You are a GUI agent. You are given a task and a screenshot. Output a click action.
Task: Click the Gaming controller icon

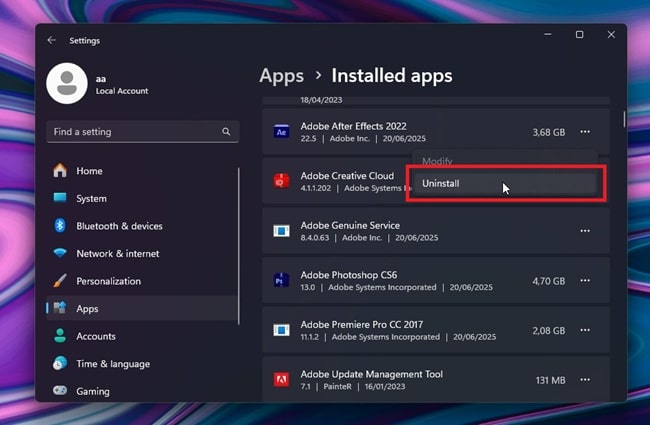(60, 391)
